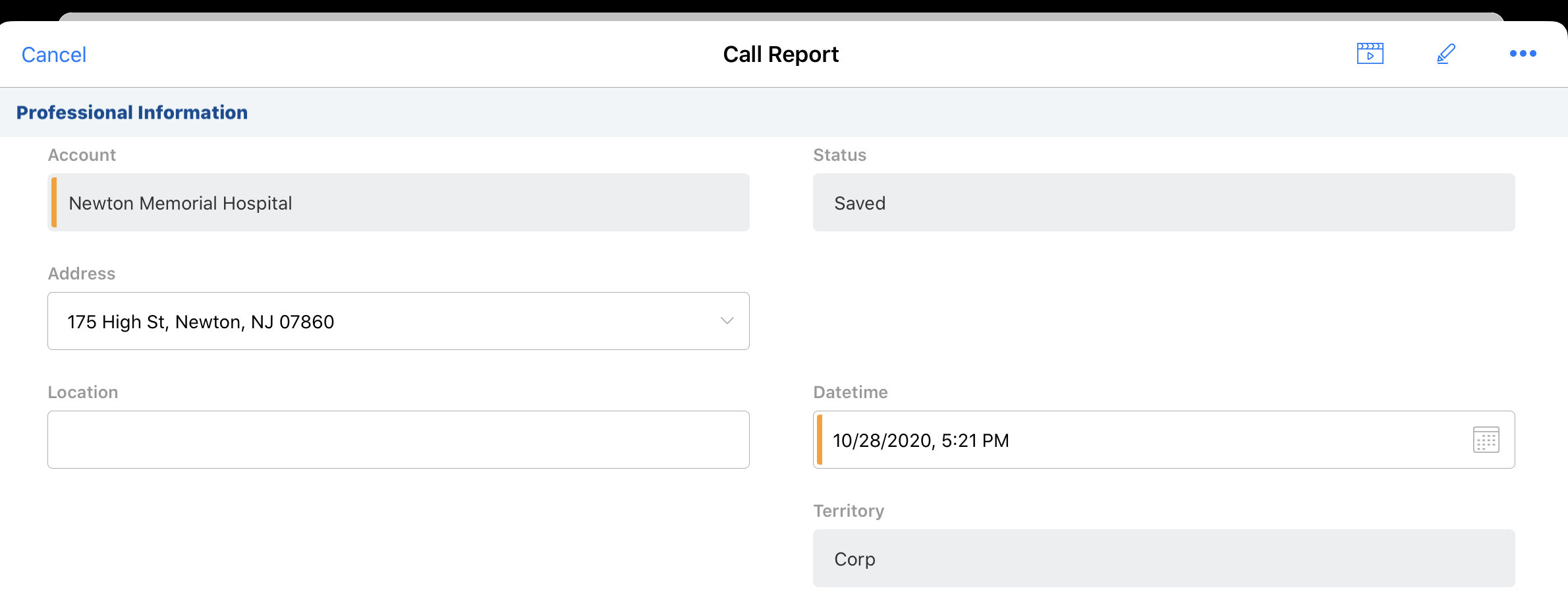Tap the Saved status field
The width and height of the screenshot is (1568, 613).
(x=1163, y=202)
